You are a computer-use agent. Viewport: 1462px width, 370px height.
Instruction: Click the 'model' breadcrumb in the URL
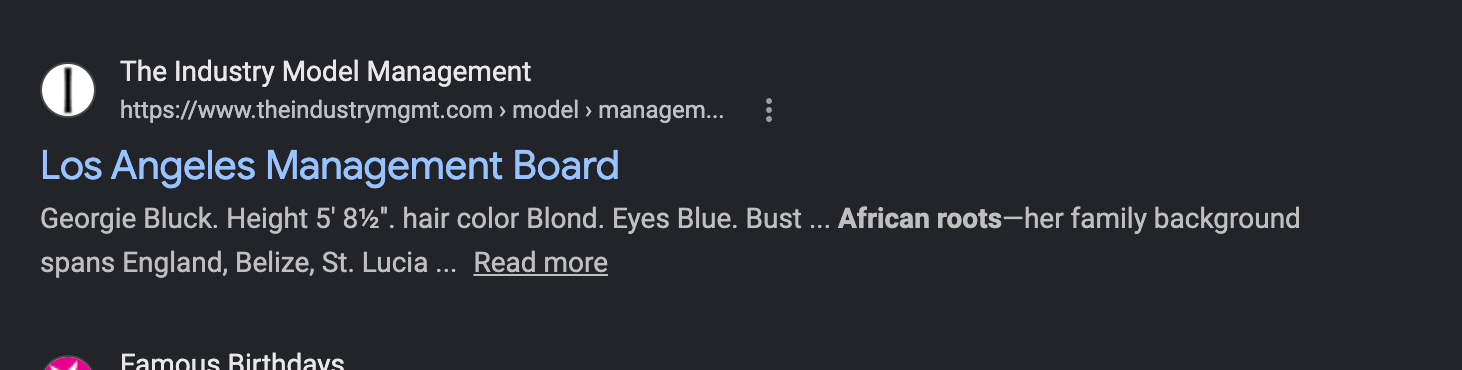click(x=546, y=110)
